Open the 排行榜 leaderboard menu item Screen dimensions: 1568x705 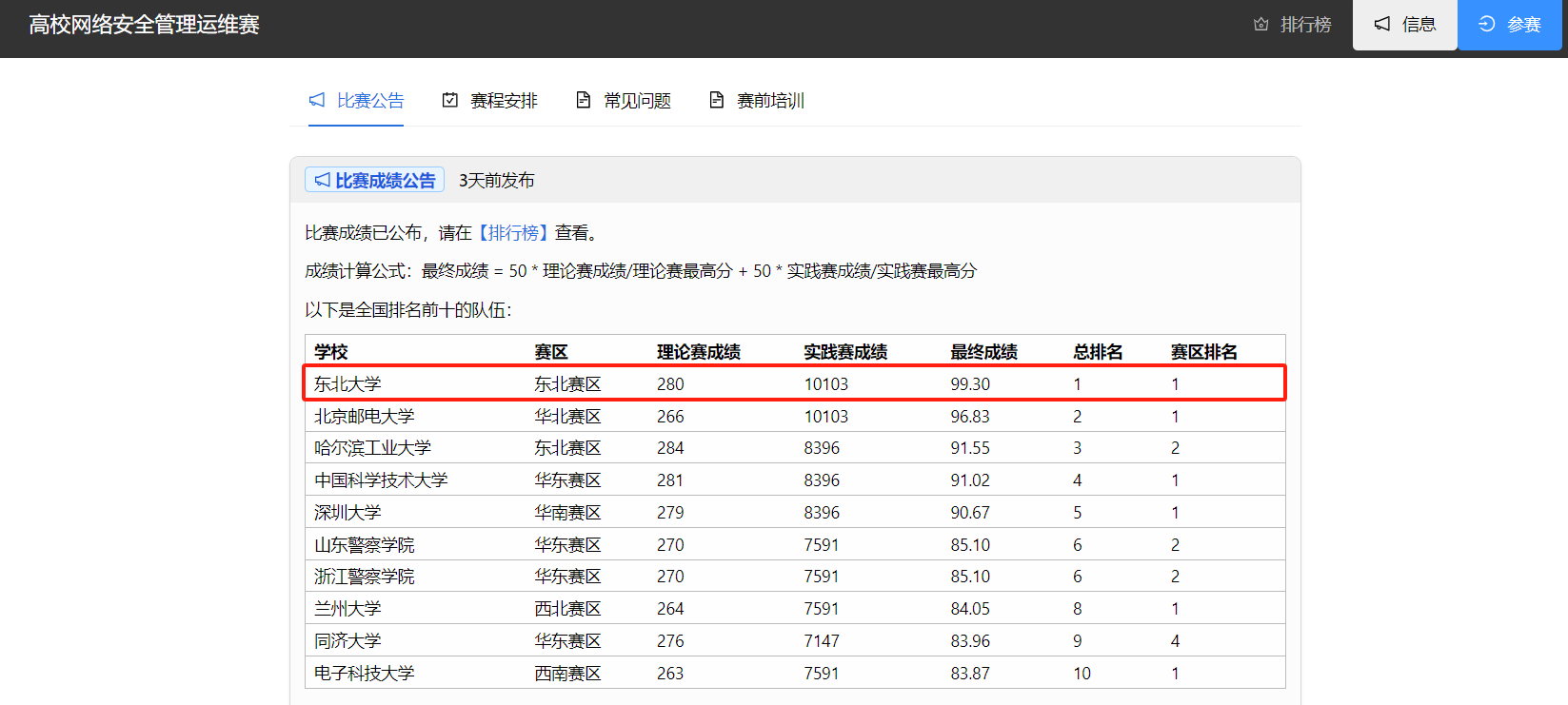tap(1304, 25)
